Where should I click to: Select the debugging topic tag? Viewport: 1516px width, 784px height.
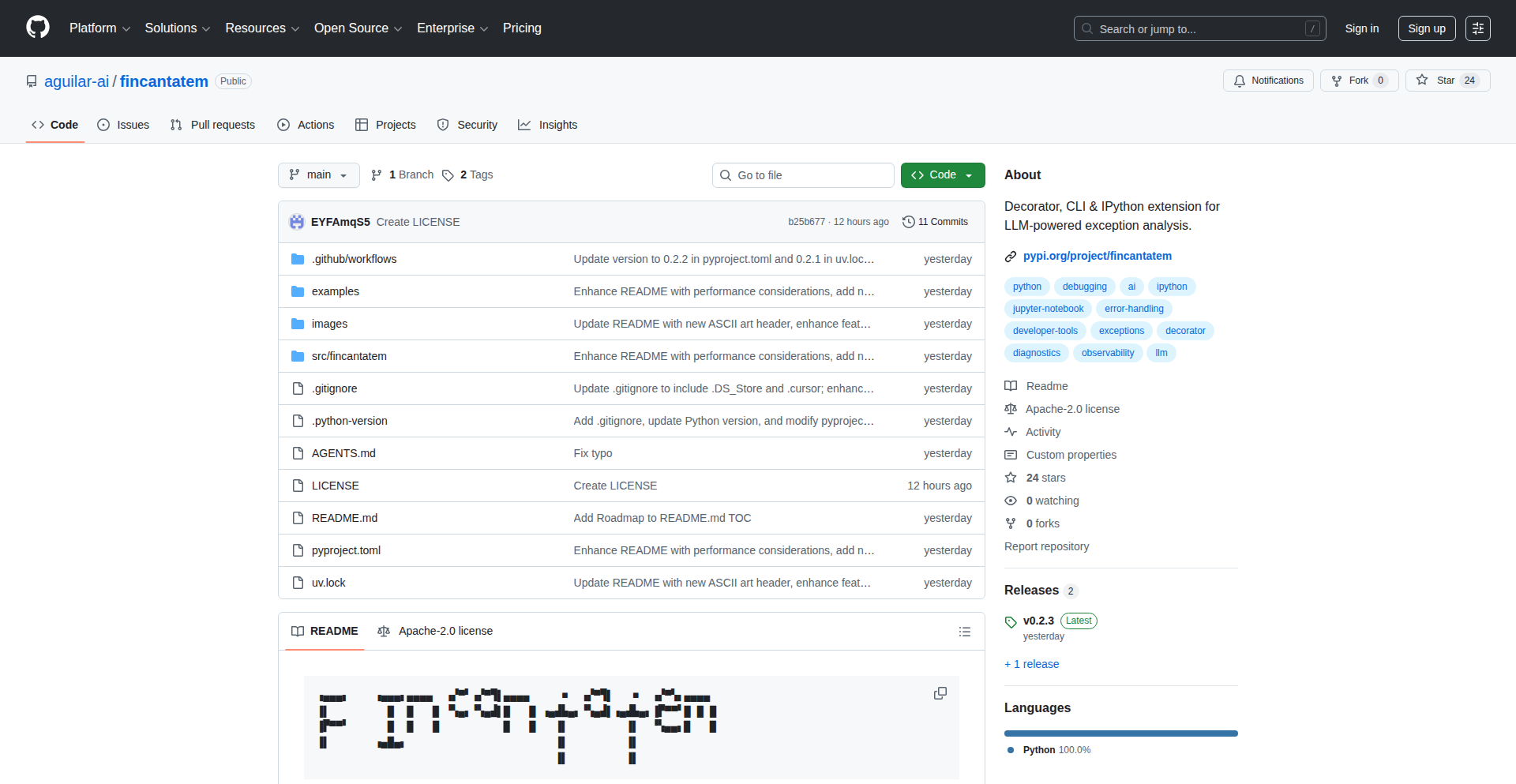(x=1085, y=287)
